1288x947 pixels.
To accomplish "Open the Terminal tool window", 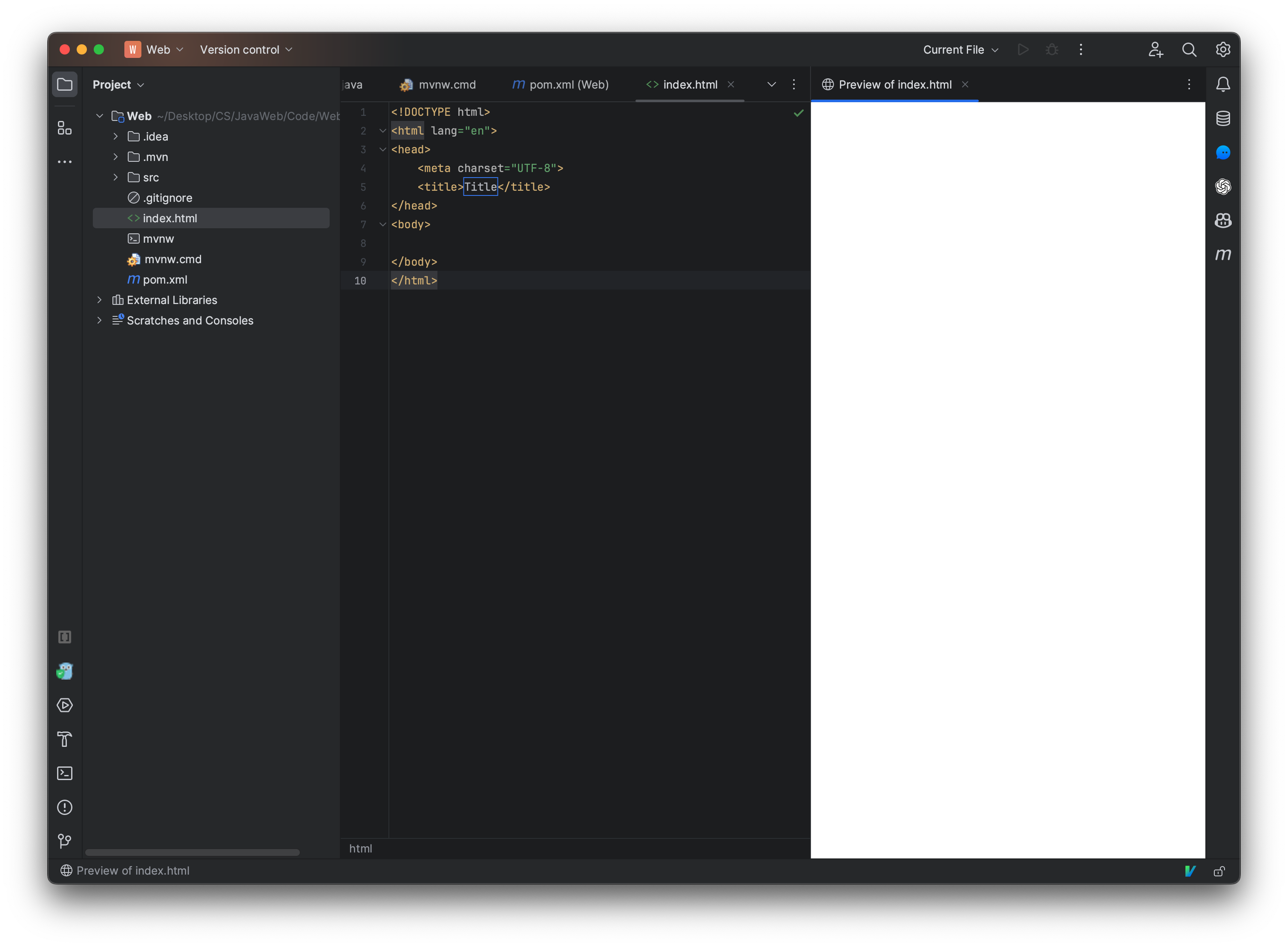I will [x=65, y=773].
